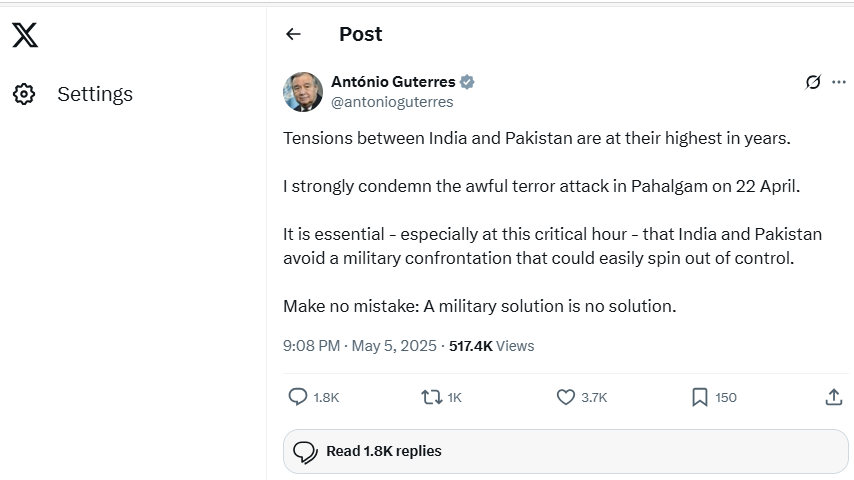Open the Settings menu item label
The width and height of the screenshot is (854, 480).
point(95,94)
